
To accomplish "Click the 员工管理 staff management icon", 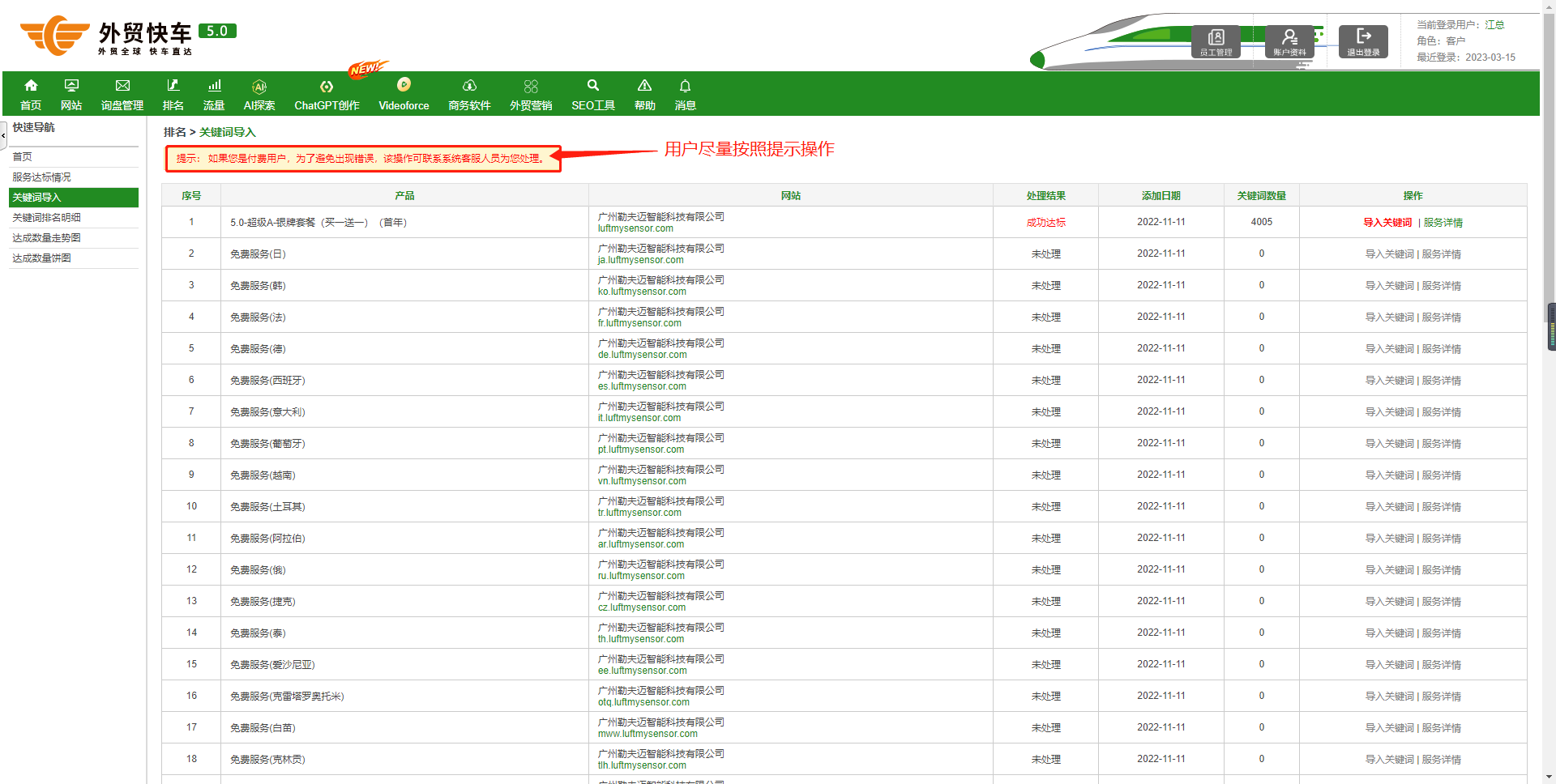I will 1216,41.
